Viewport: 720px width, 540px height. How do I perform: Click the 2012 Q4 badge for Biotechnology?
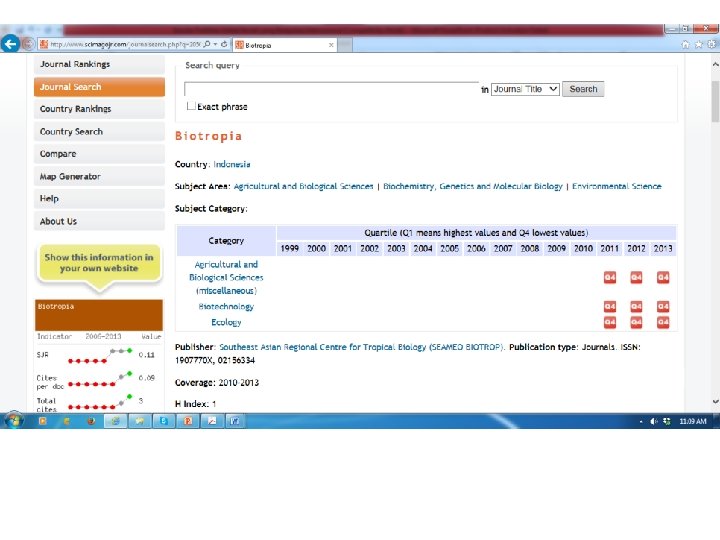point(636,306)
